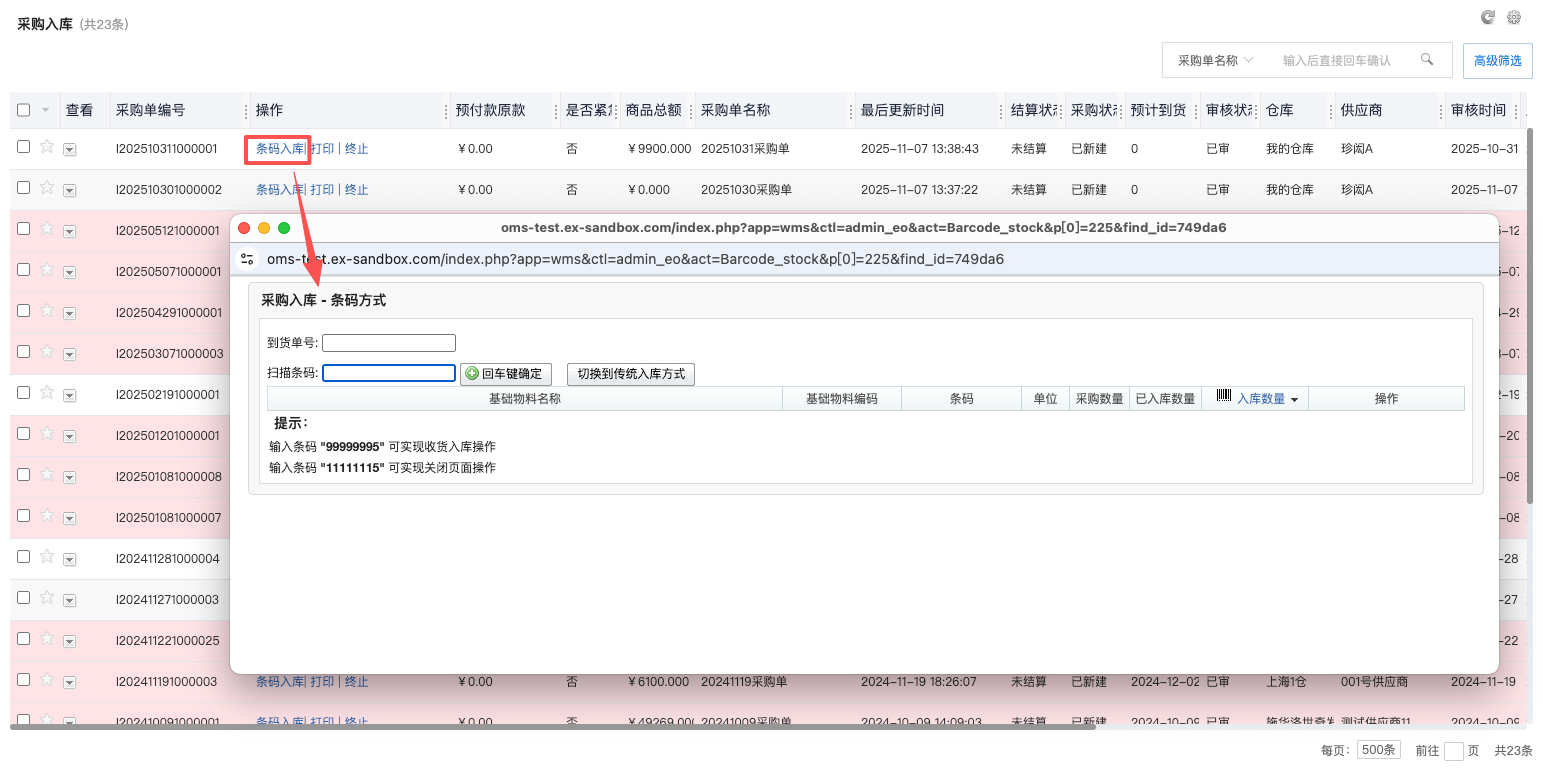Sort by the 商品总额 column header
Image resolution: width=1543 pixels, height=770 pixels.
pos(654,110)
